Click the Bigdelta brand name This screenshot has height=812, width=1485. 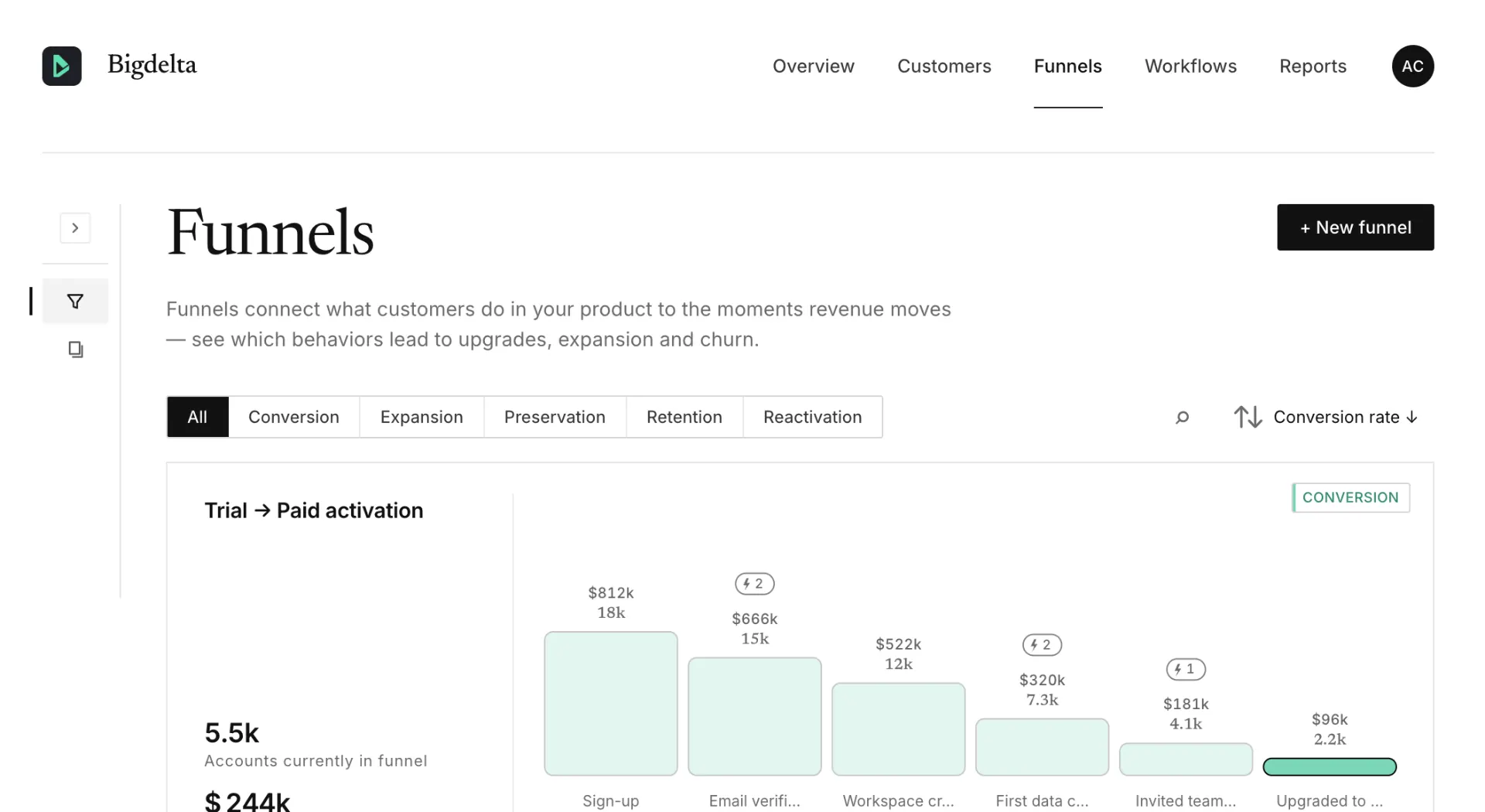point(152,65)
